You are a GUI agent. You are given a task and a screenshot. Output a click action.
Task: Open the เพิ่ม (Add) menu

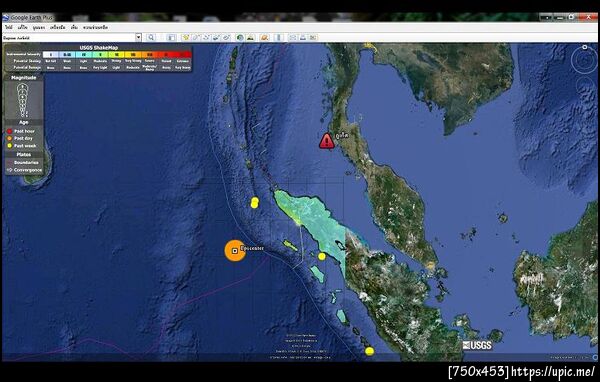(x=74, y=28)
